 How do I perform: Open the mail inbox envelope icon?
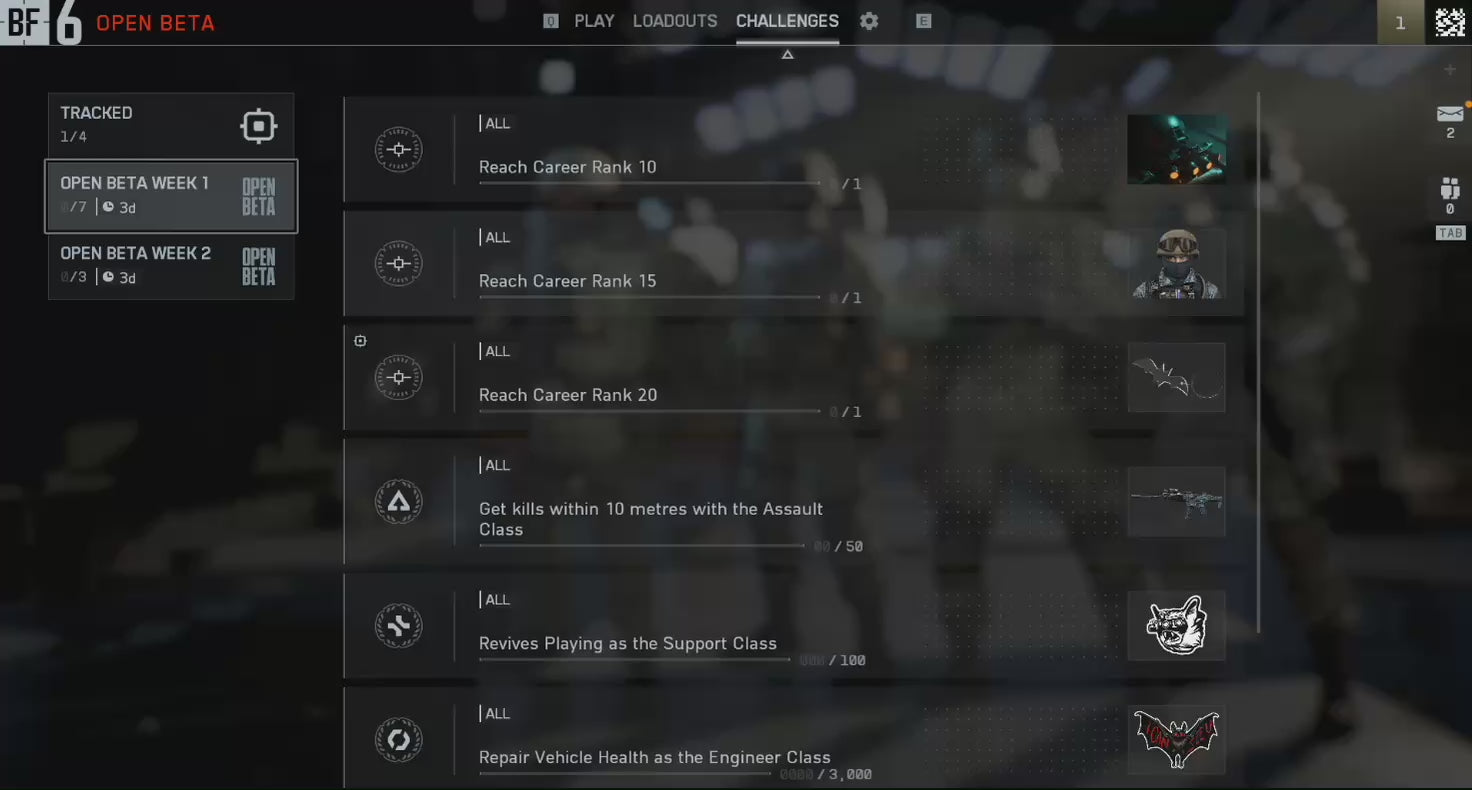[x=1450, y=113]
